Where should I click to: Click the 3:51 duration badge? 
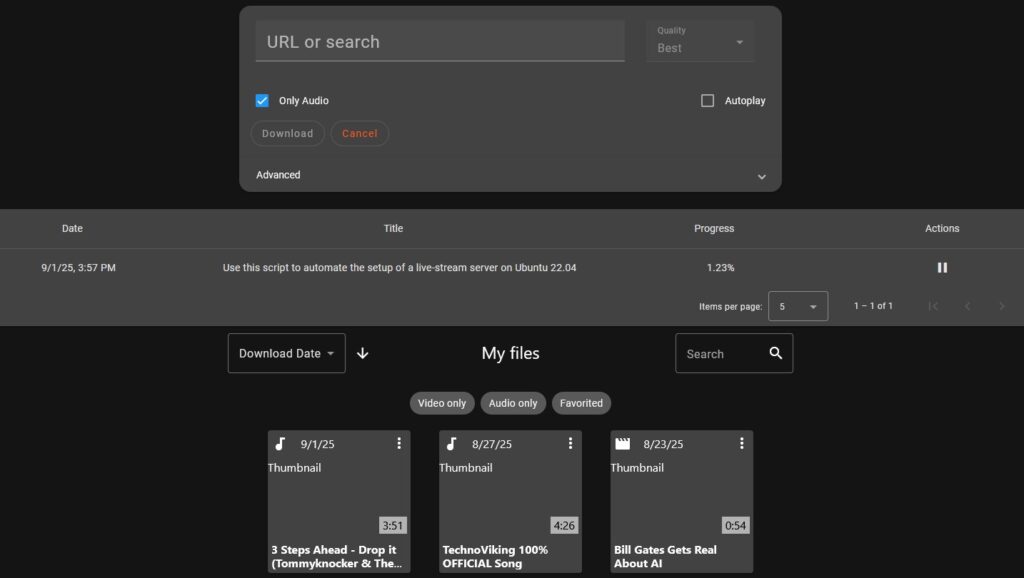[x=392, y=525]
